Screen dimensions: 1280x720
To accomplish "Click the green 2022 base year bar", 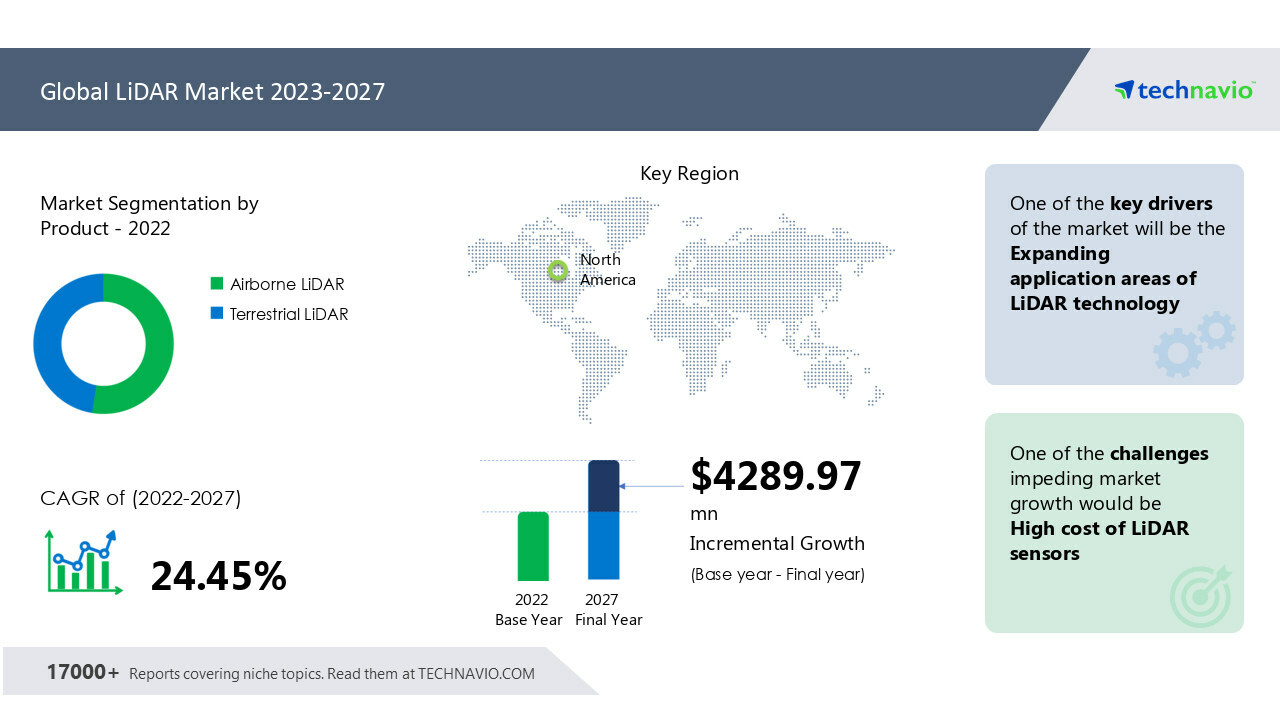I will [x=533, y=546].
